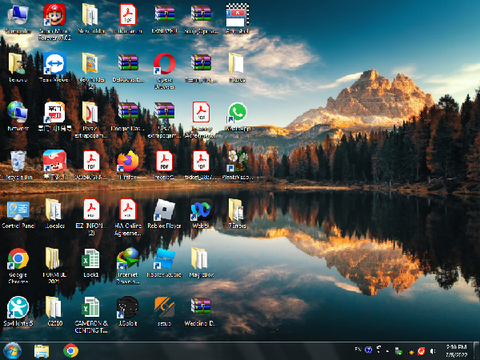This screenshot has width=480, height=360.
Task: Click the yellow sun-shaped tray icon
Action: pyautogui.click(x=411, y=352)
